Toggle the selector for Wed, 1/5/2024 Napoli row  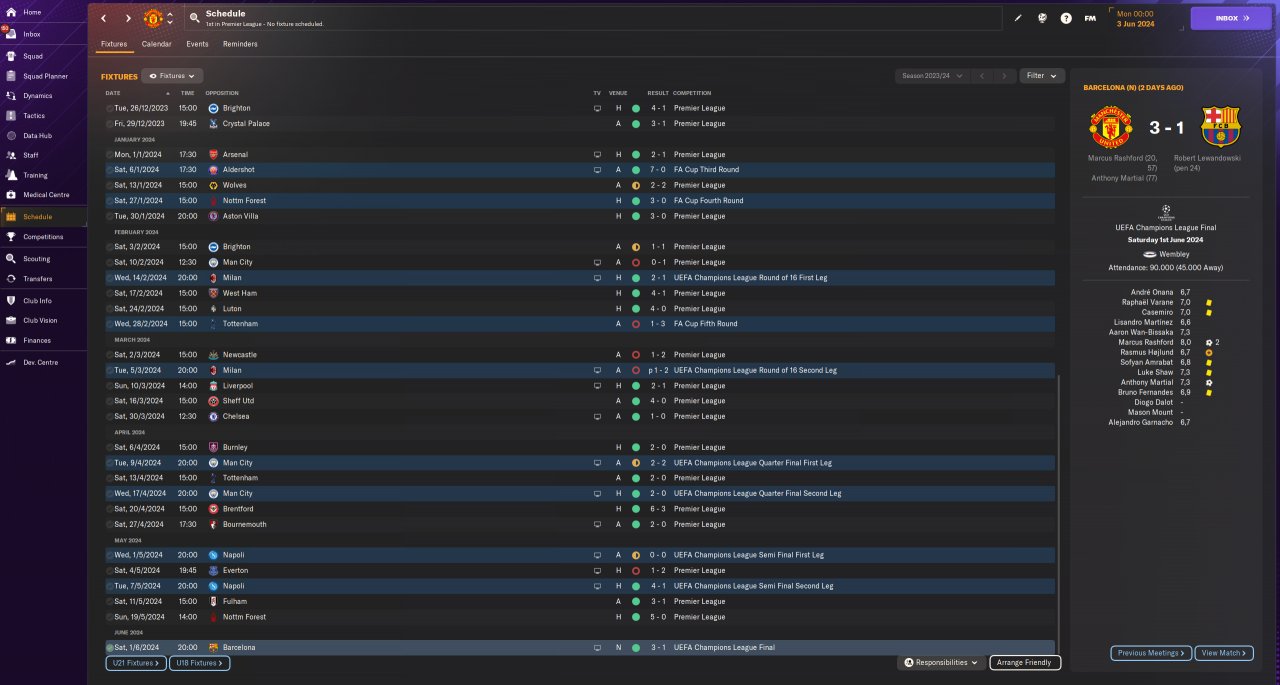click(x=110, y=555)
